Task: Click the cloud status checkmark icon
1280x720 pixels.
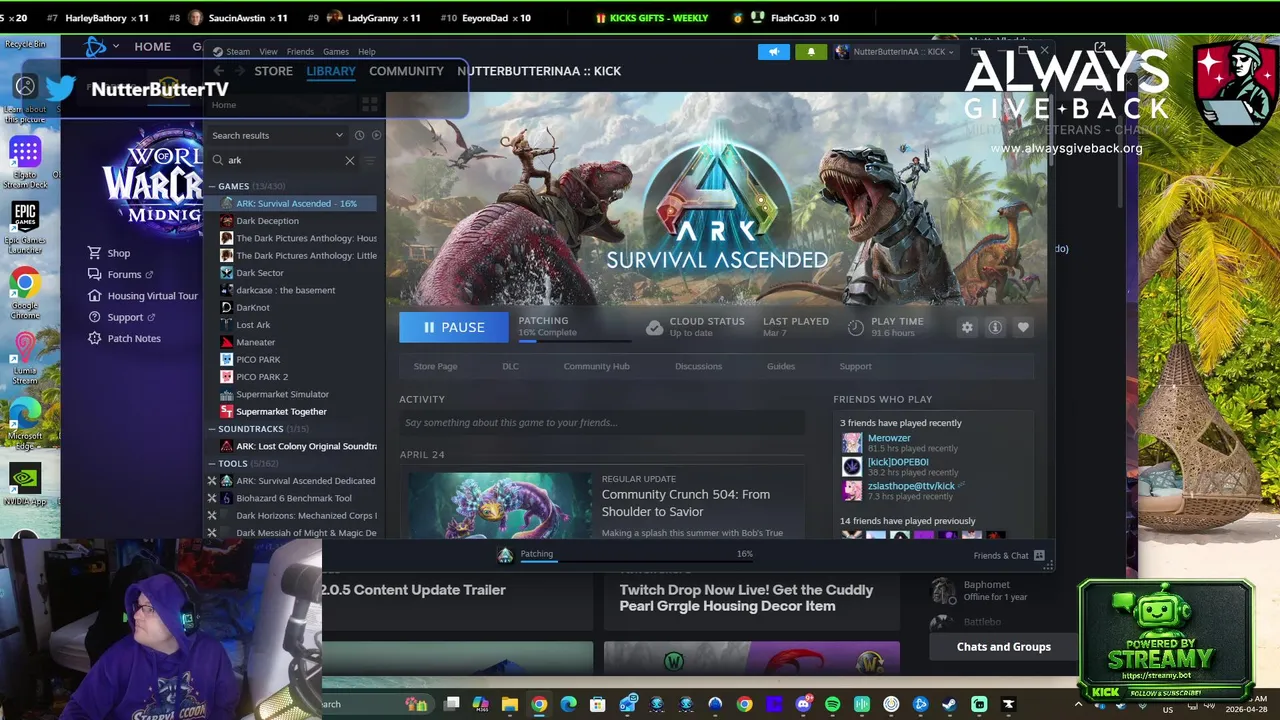Action: [654, 327]
